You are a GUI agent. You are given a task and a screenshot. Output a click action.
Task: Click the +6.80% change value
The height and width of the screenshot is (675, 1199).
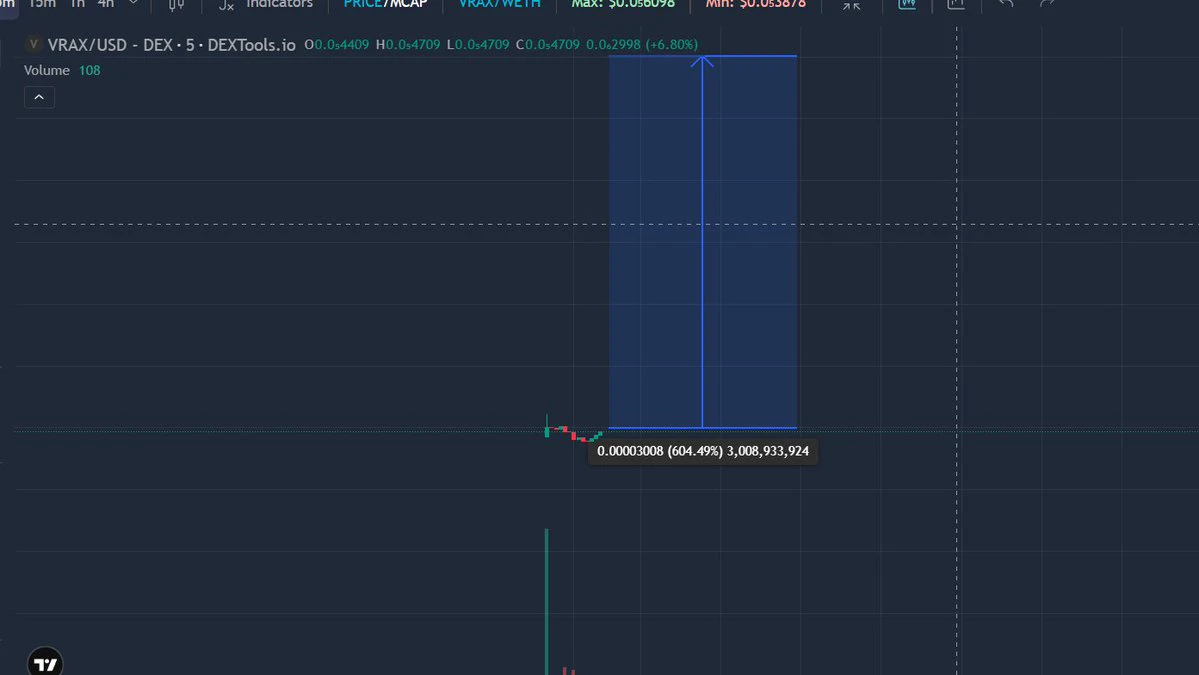point(672,44)
